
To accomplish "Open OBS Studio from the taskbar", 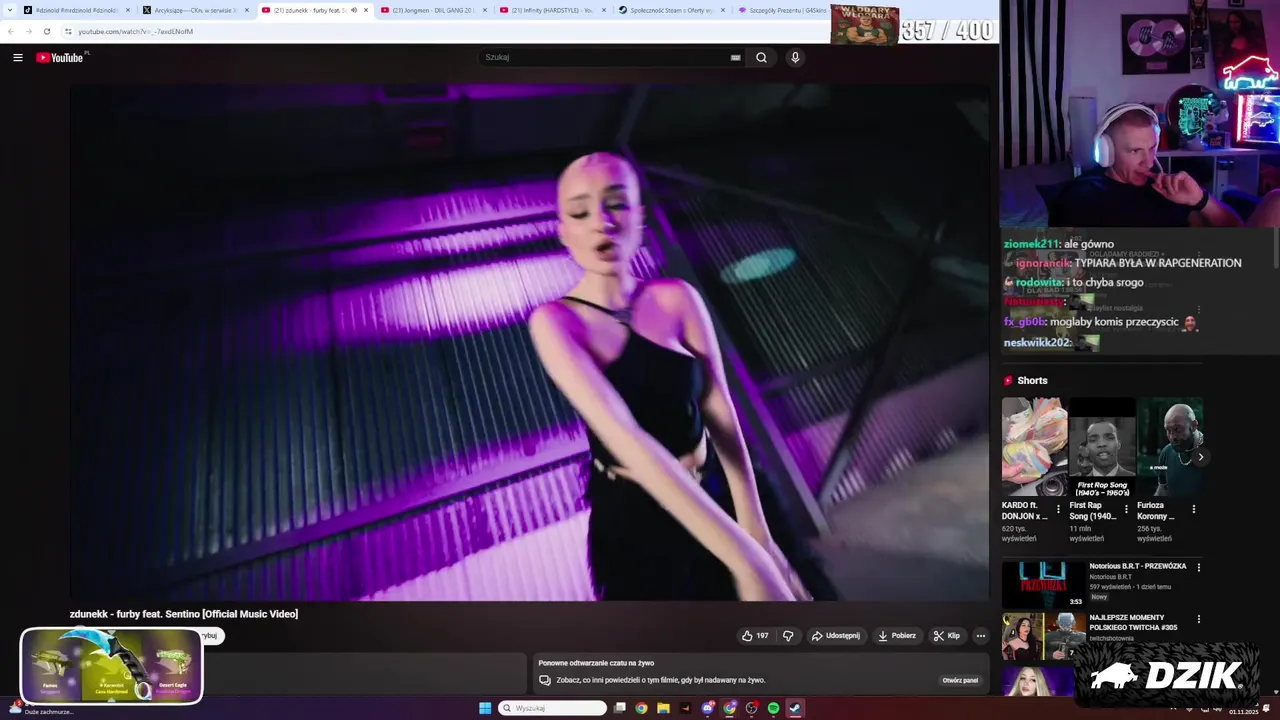I will (x=751, y=708).
